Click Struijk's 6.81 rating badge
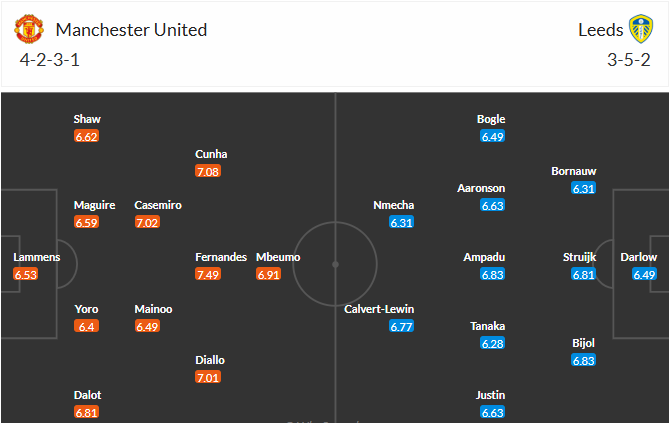The image size is (670, 423). (x=583, y=274)
